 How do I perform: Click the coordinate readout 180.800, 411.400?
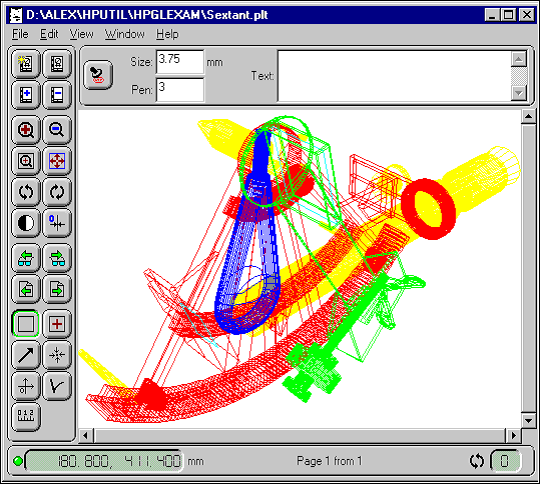(x=104, y=461)
